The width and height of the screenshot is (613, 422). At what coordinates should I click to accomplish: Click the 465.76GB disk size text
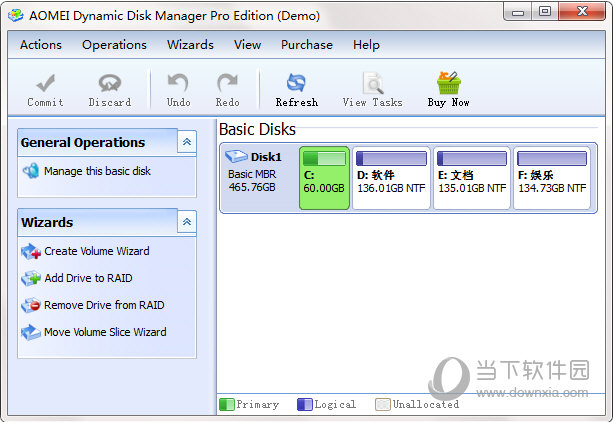[252, 187]
